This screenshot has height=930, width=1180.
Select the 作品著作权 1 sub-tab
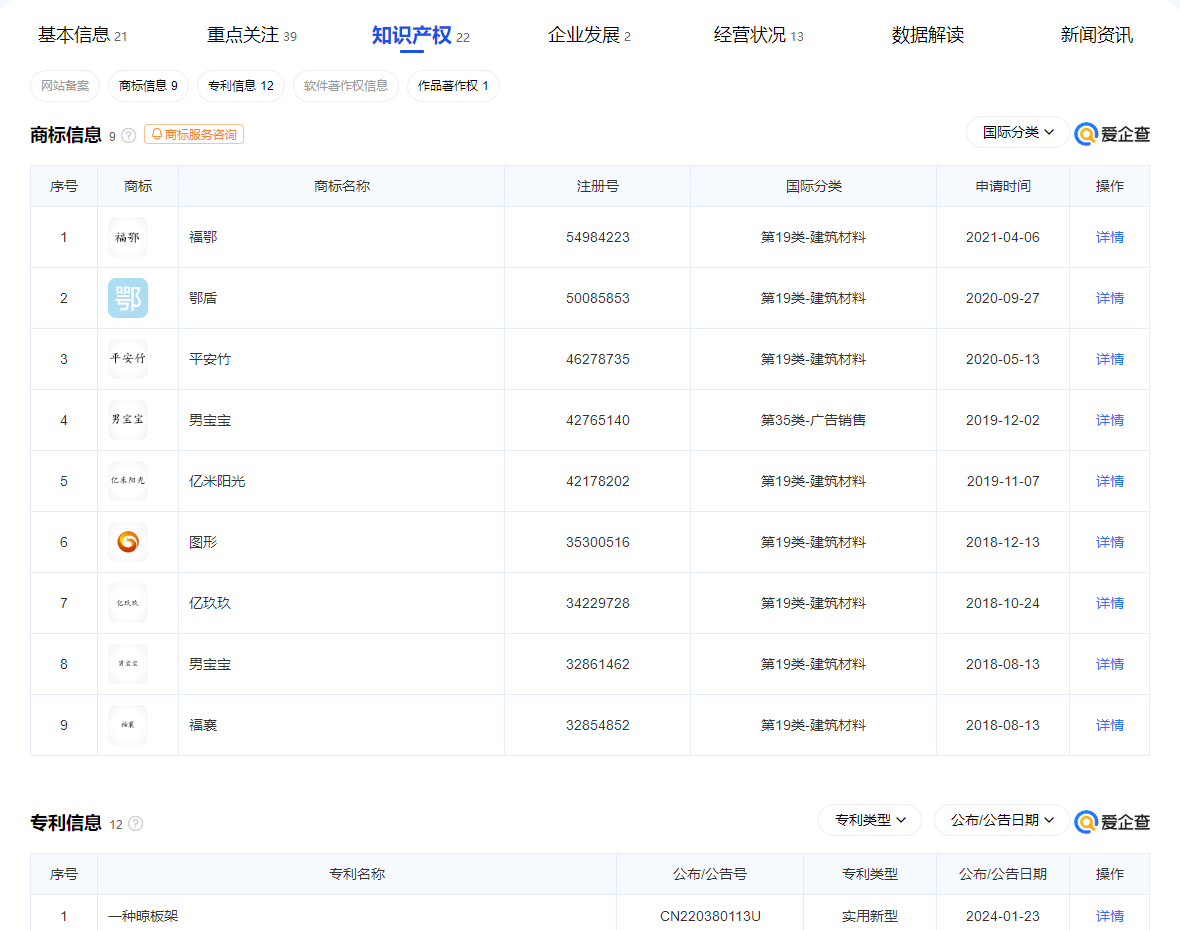[453, 86]
